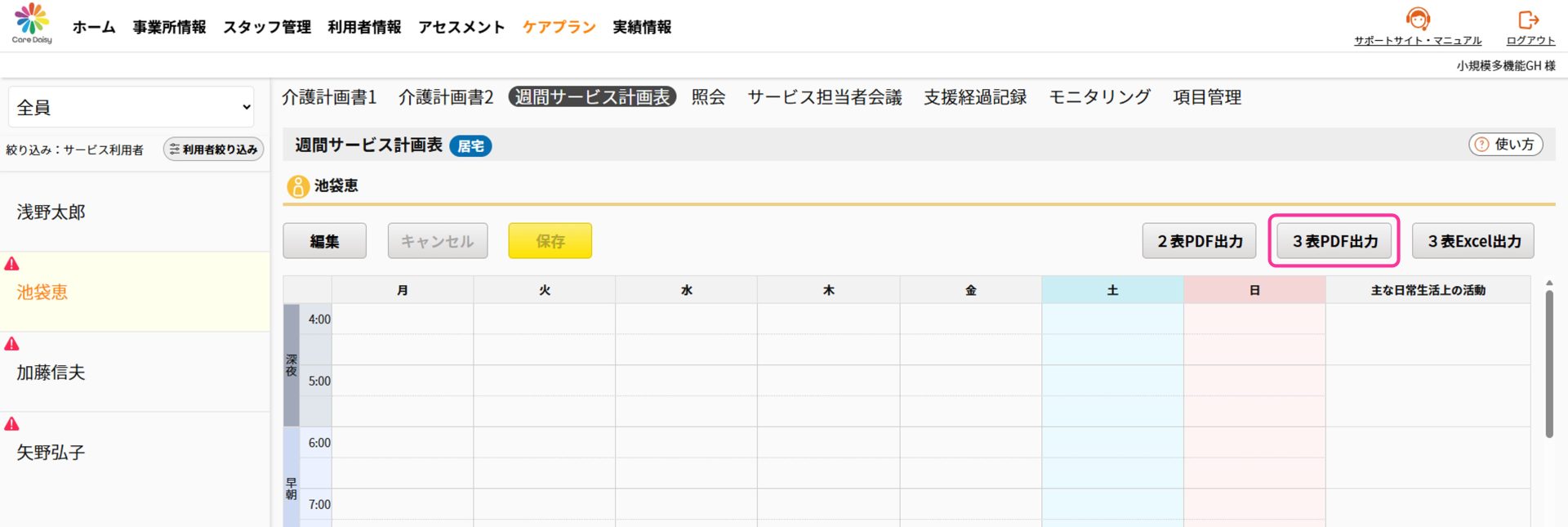The image size is (1568, 527).
Task: Open the 利用者絞り込み filter
Action: [213, 150]
